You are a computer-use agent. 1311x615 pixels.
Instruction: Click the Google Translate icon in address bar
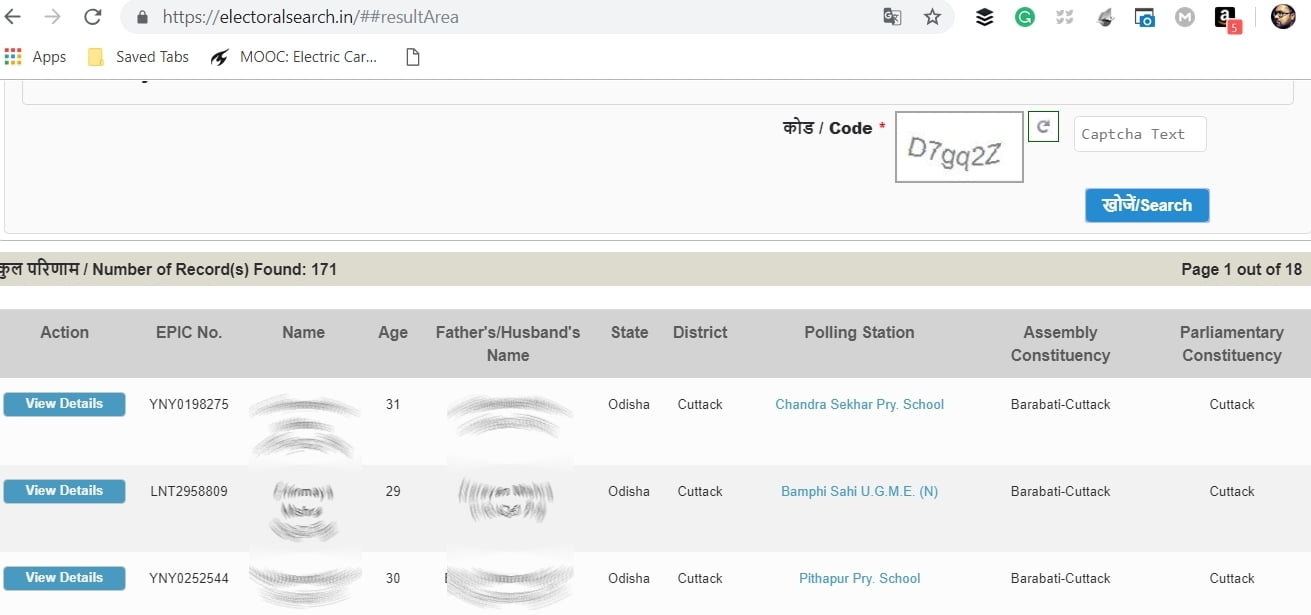892,17
